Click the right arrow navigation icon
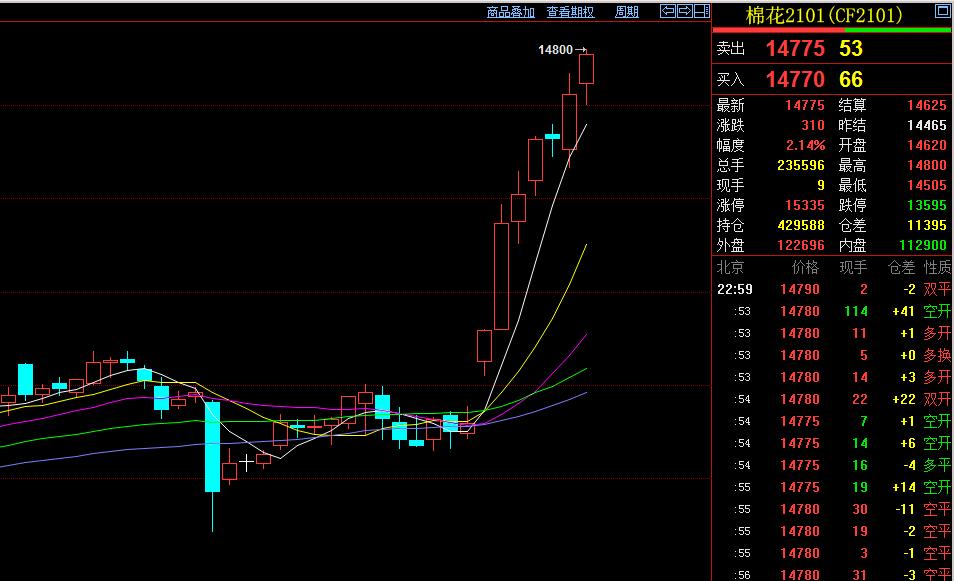 [684, 11]
